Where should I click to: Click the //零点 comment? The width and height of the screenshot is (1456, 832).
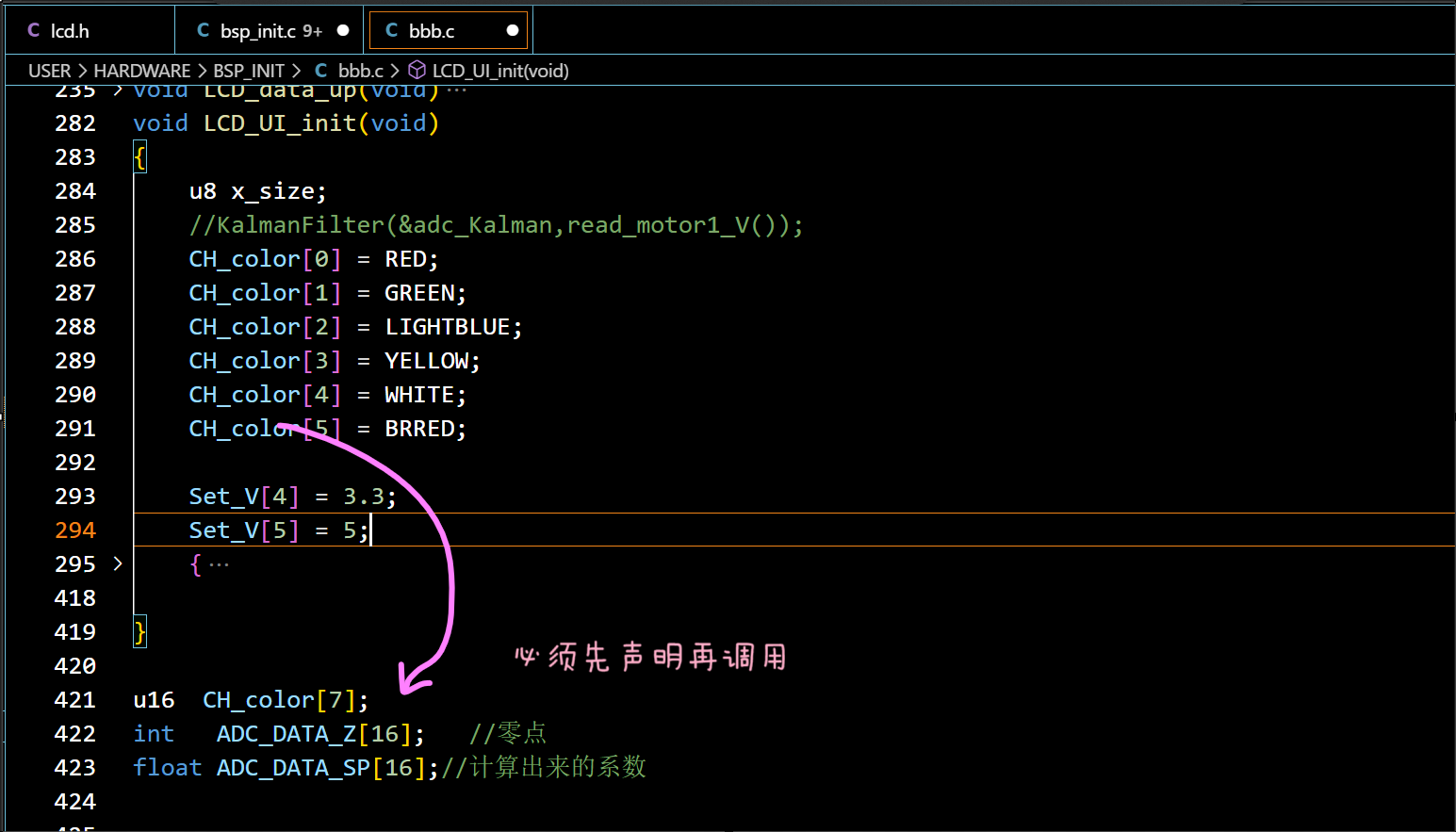pos(508,733)
